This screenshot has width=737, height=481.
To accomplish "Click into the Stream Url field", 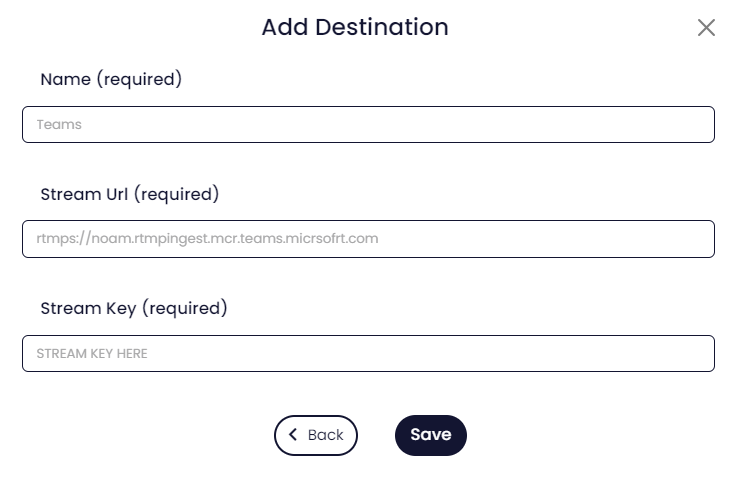I will click(368, 239).
